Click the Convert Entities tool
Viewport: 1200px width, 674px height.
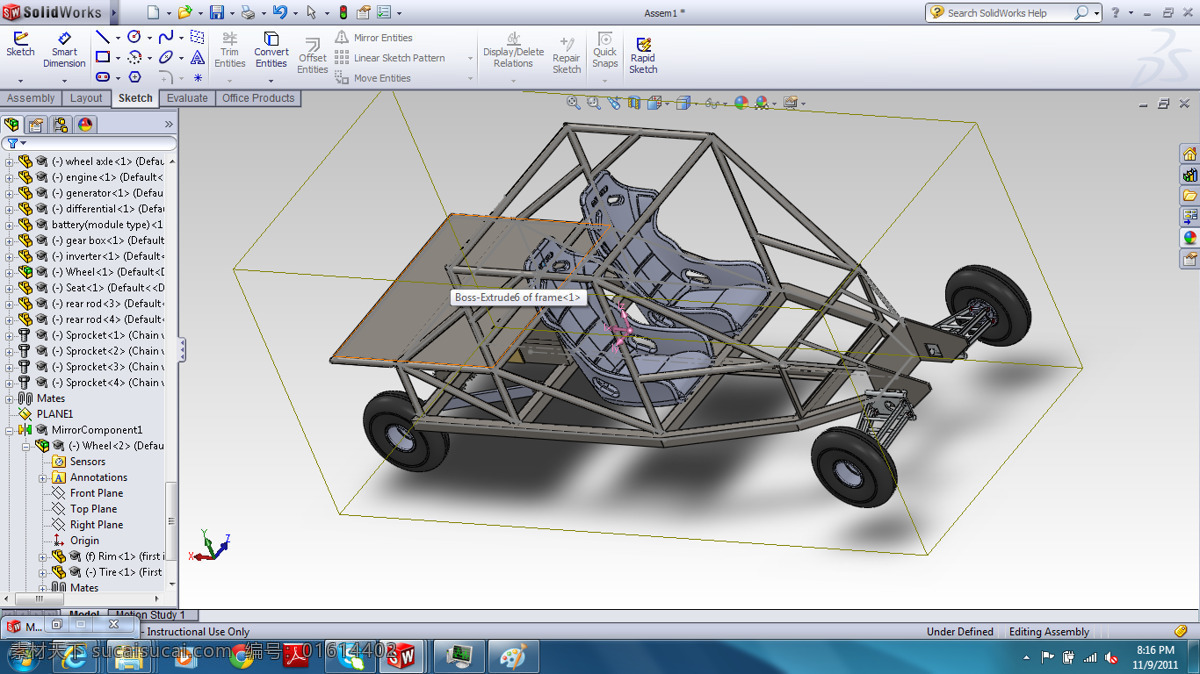pyautogui.click(x=271, y=51)
